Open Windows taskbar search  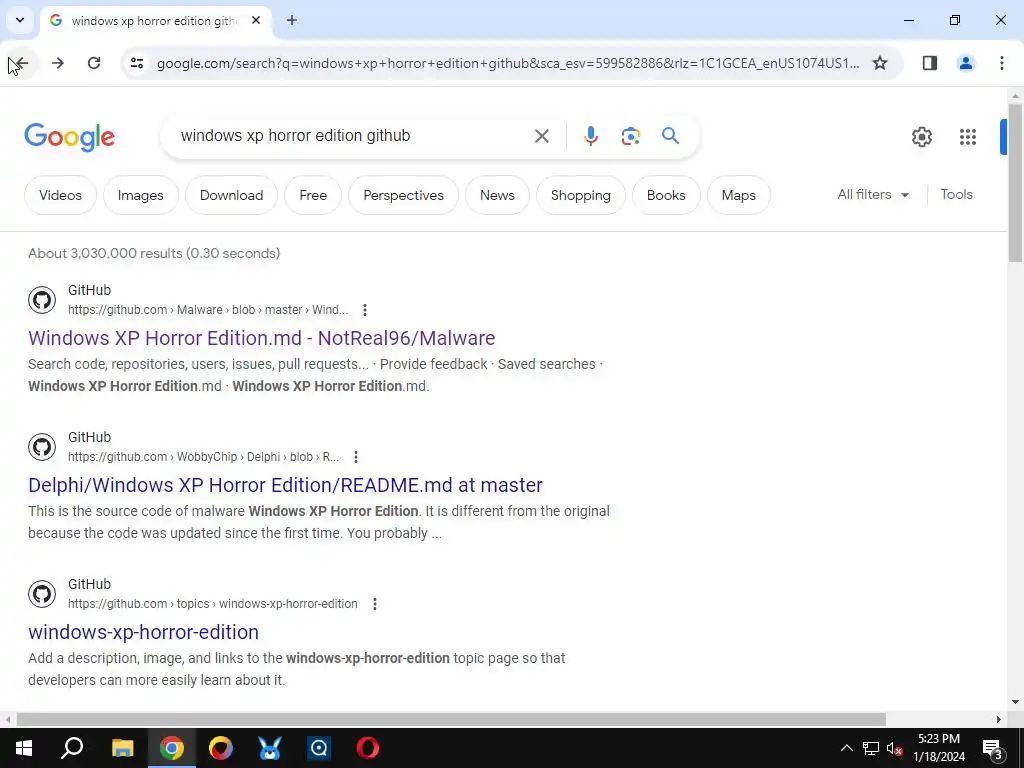pos(72,748)
